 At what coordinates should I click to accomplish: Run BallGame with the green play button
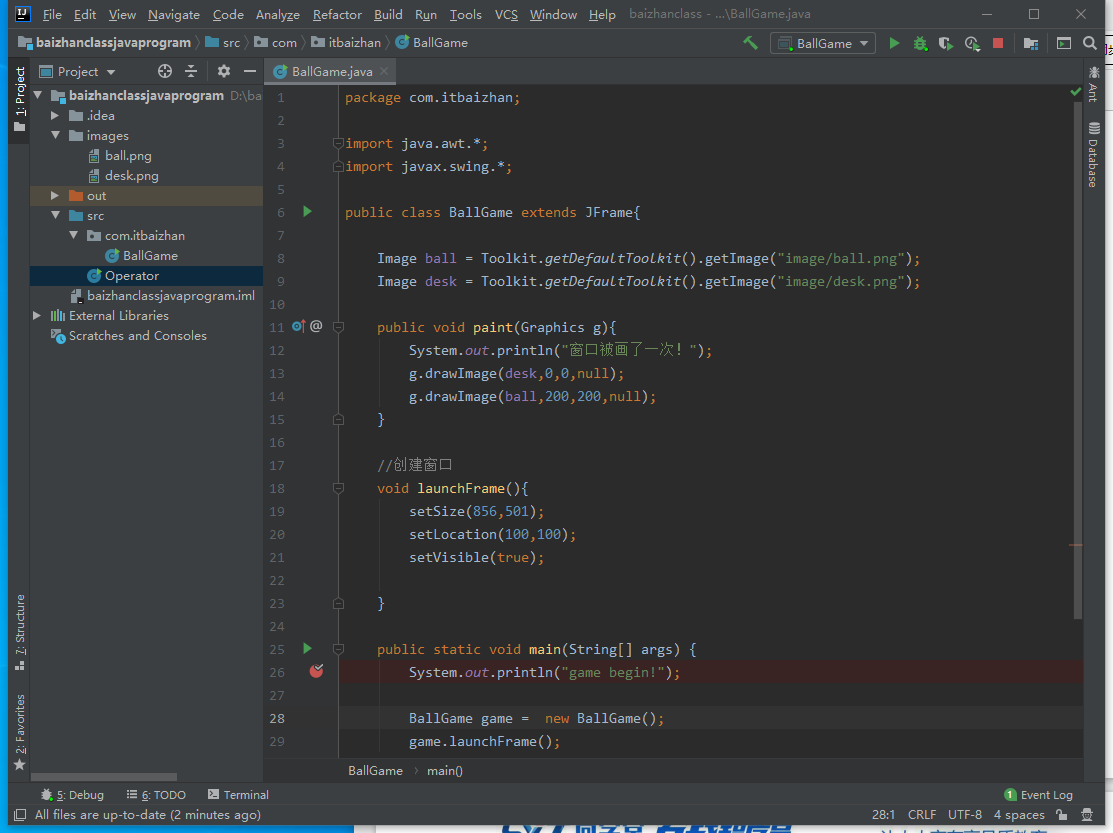tap(894, 43)
